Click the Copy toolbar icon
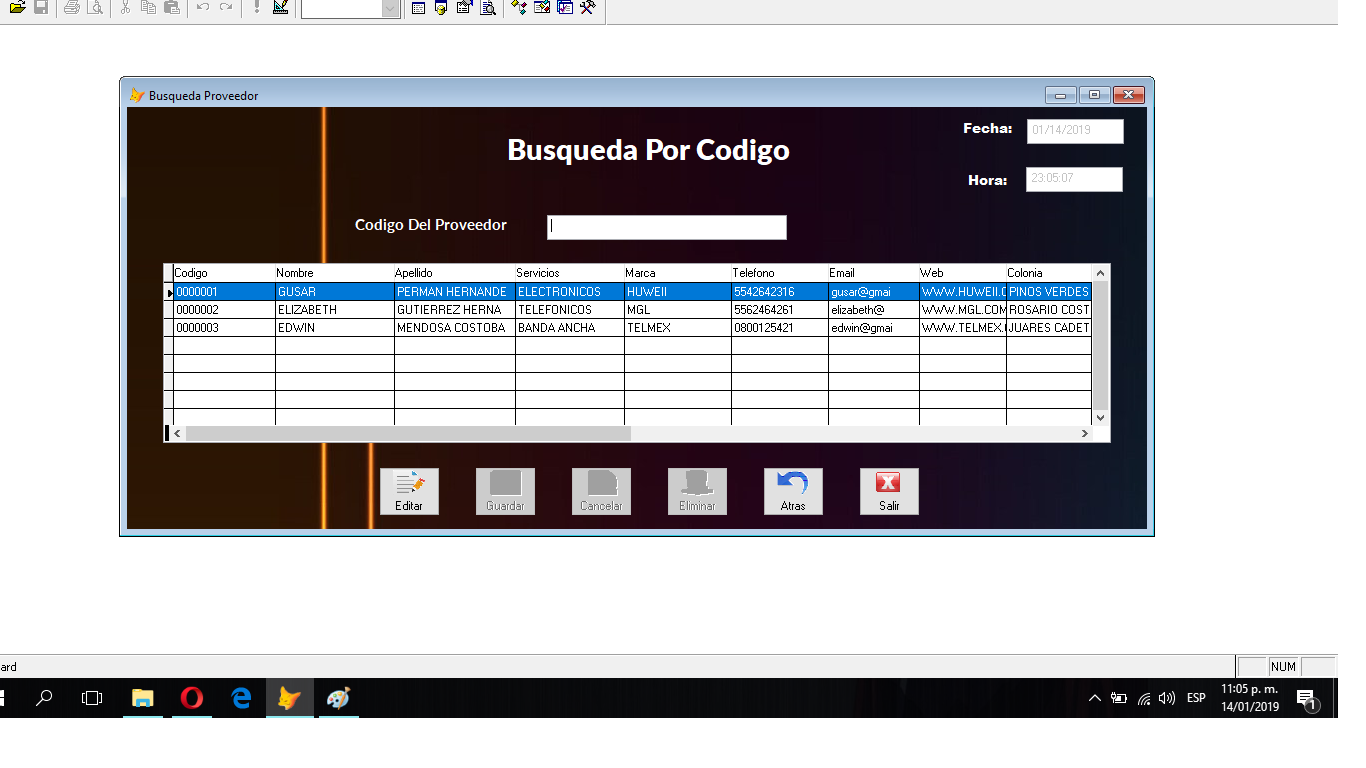 pos(148,7)
